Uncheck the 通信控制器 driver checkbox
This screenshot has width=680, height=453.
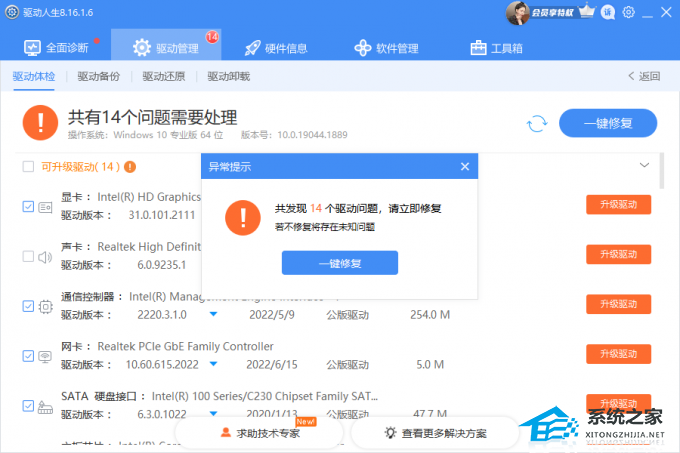(x=28, y=306)
